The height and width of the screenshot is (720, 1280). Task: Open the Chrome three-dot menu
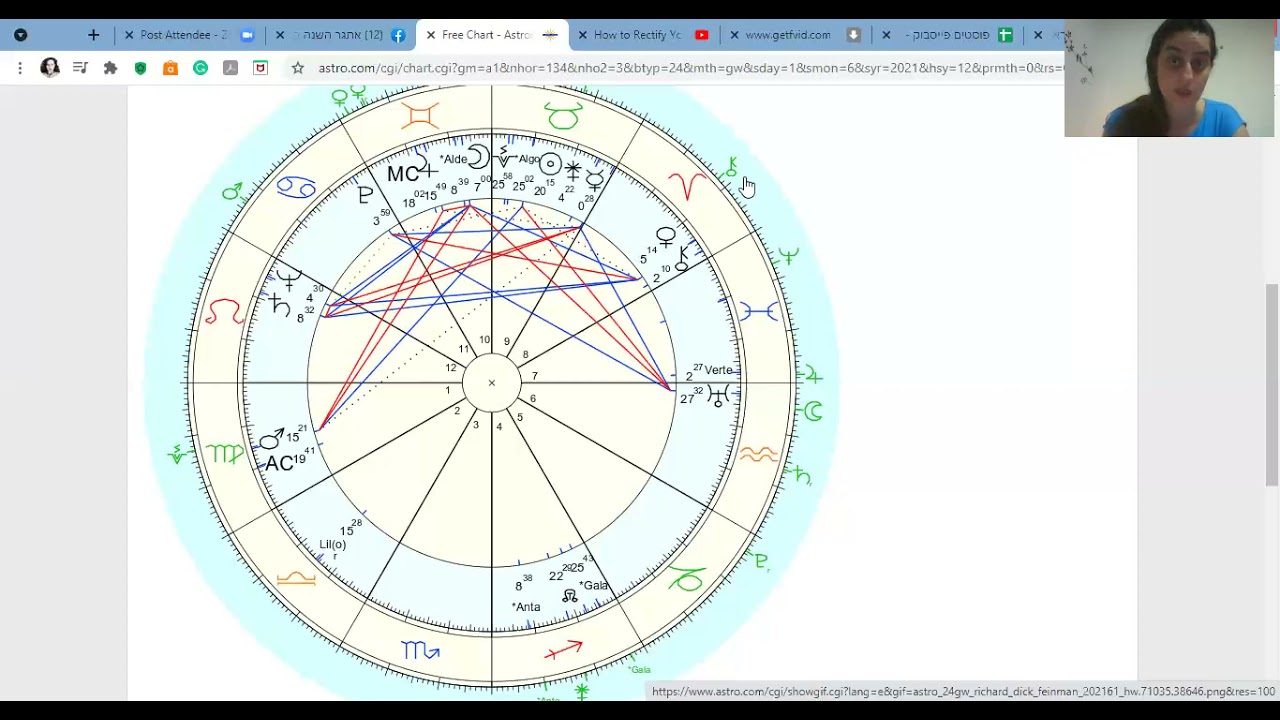pyautogui.click(x=20, y=68)
